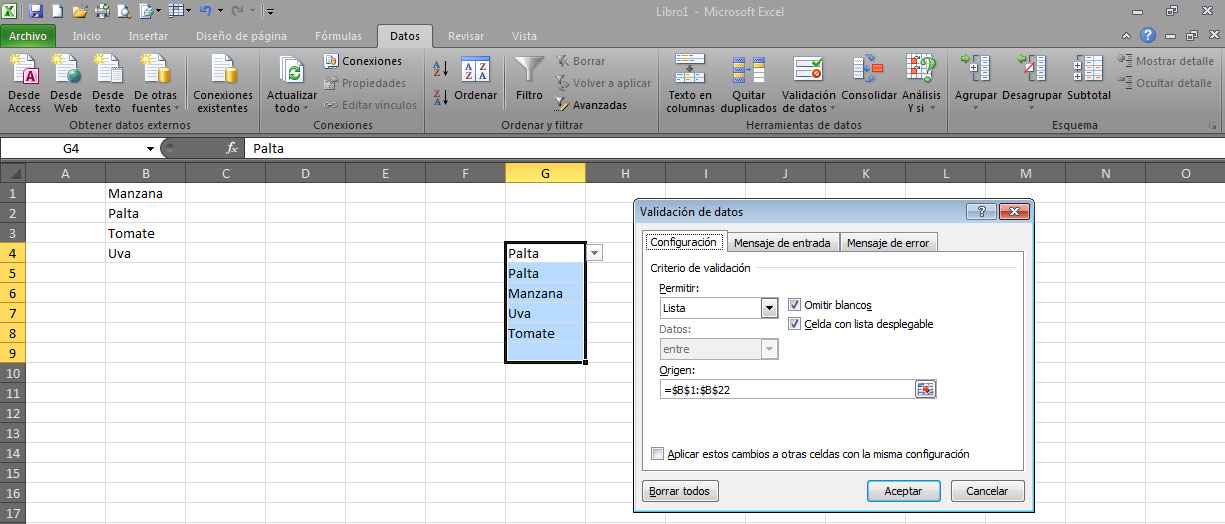Click the Desde Access icon
The image size is (1225, 524).
pos(24,70)
